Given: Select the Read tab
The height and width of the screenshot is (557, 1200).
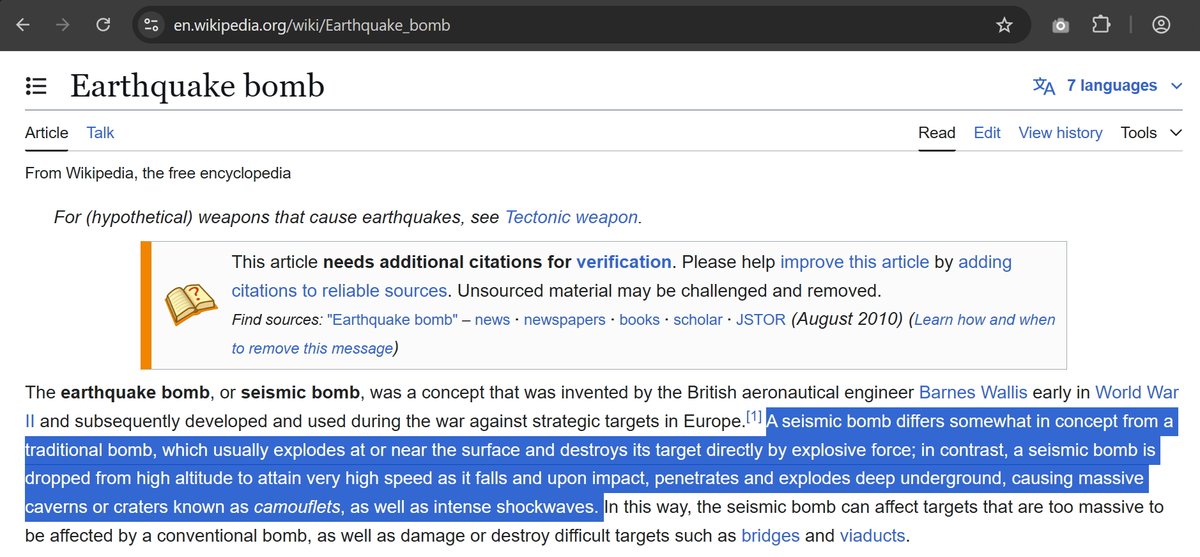Looking at the screenshot, I should [x=937, y=132].
